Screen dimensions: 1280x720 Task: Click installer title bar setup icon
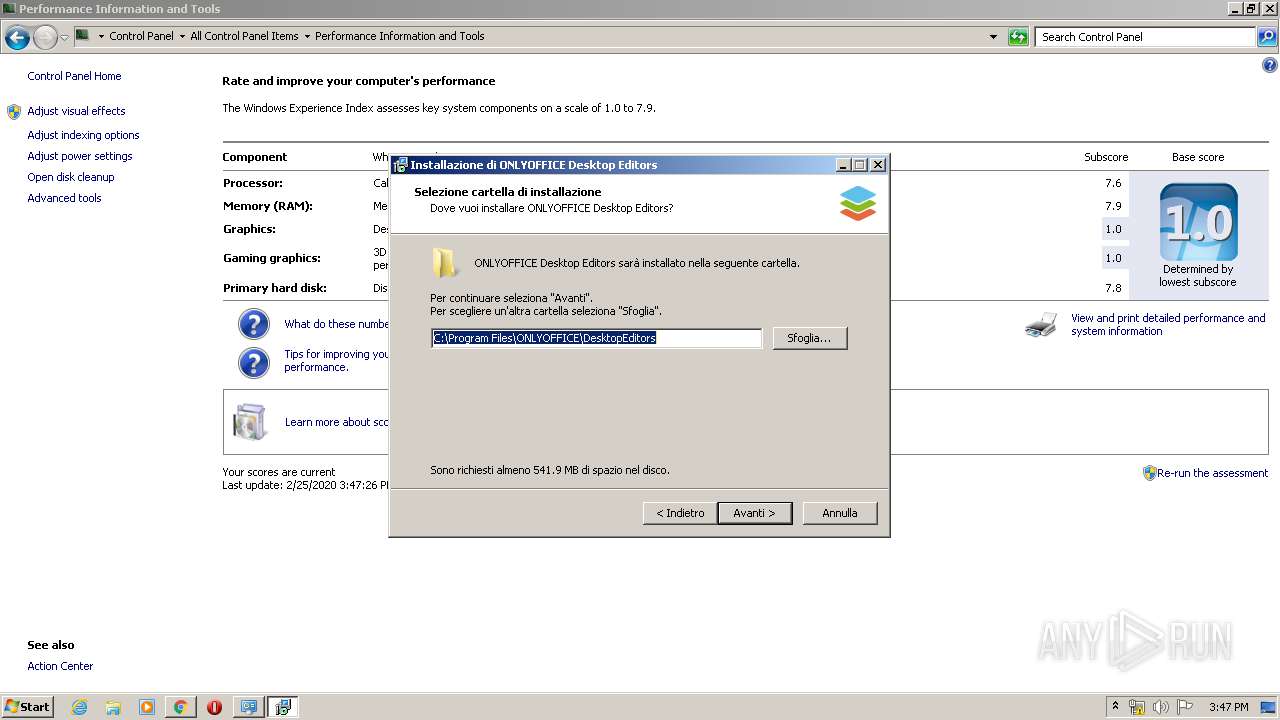(x=401, y=165)
